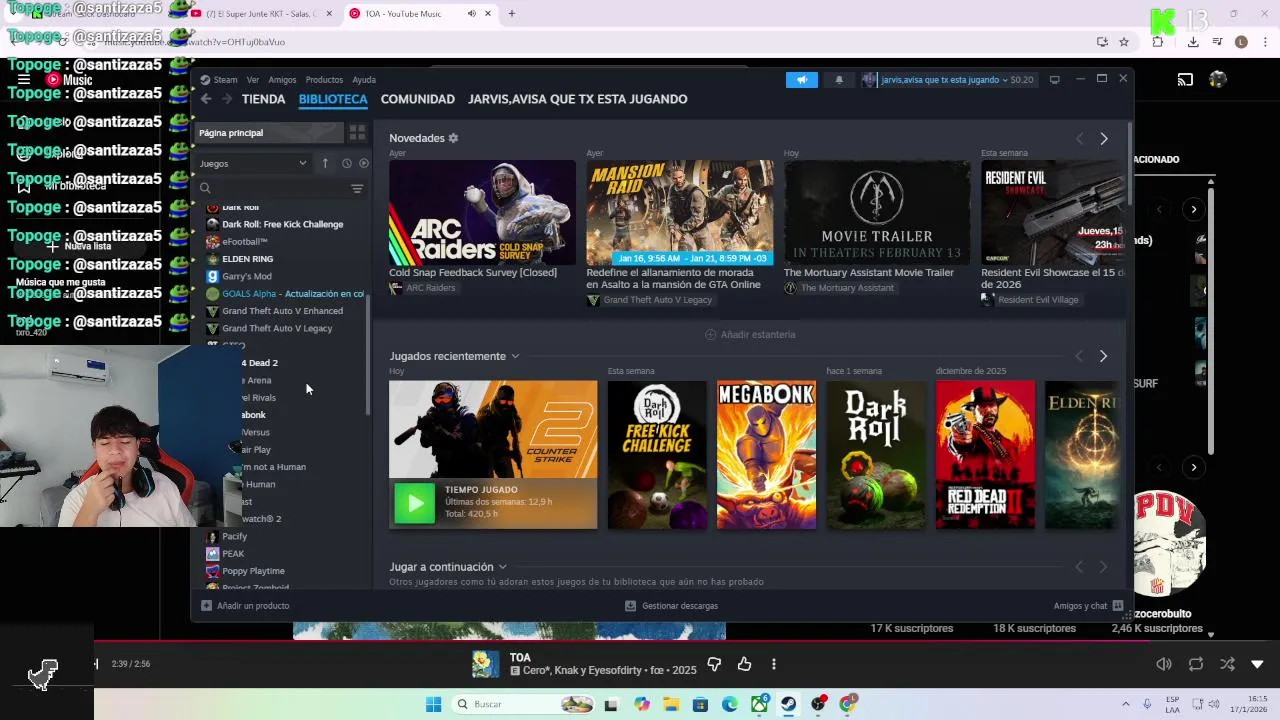Open the Ver menu
1280x720 pixels.
[253, 80]
